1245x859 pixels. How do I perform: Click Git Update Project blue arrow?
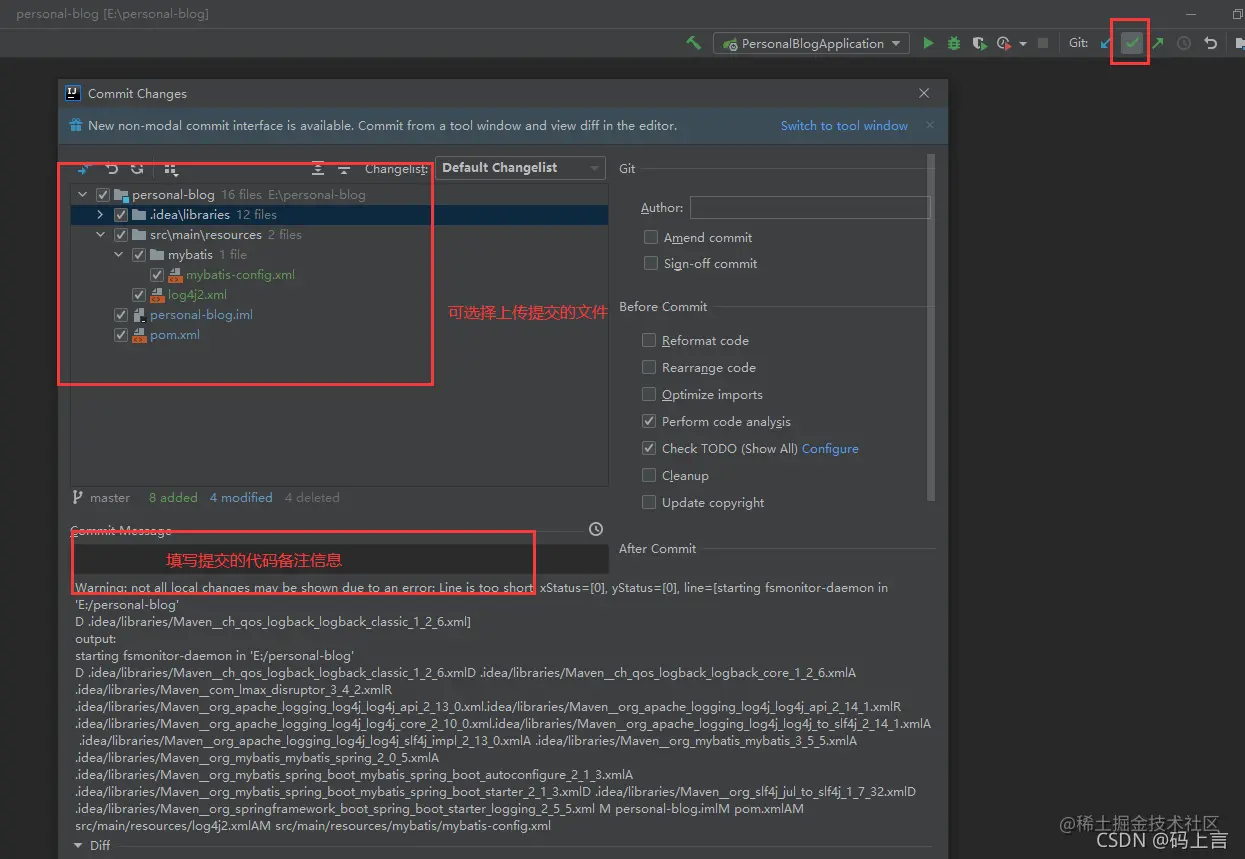[1106, 43]
